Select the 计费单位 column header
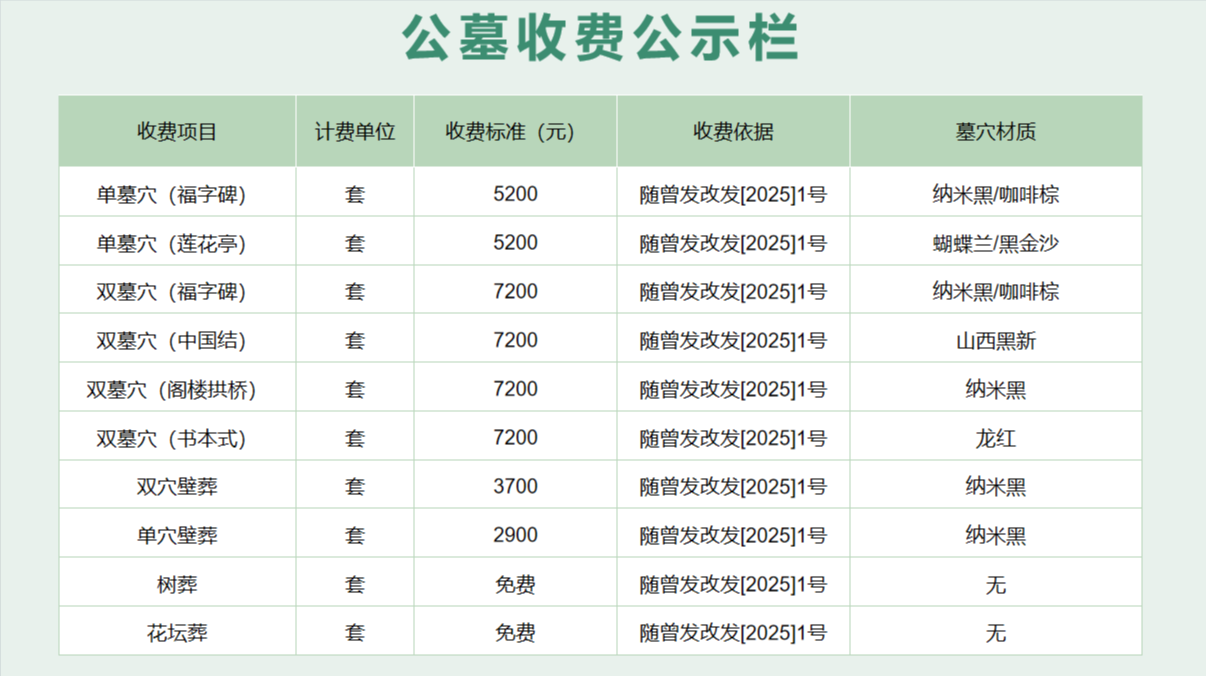Screen dimensions: 1207x677 [x=355, y=131]
